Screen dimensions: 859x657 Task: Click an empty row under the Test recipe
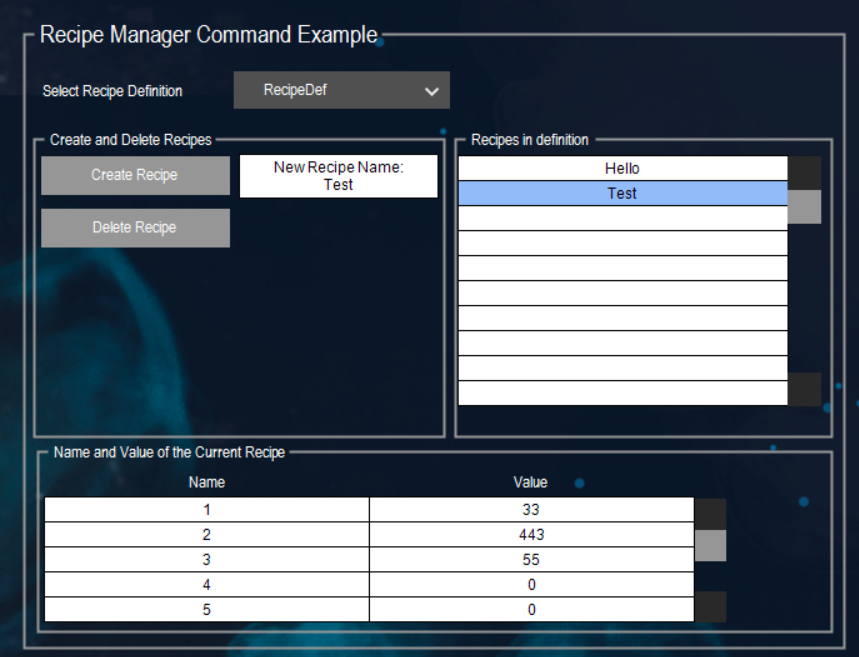(x=622, y=218)
